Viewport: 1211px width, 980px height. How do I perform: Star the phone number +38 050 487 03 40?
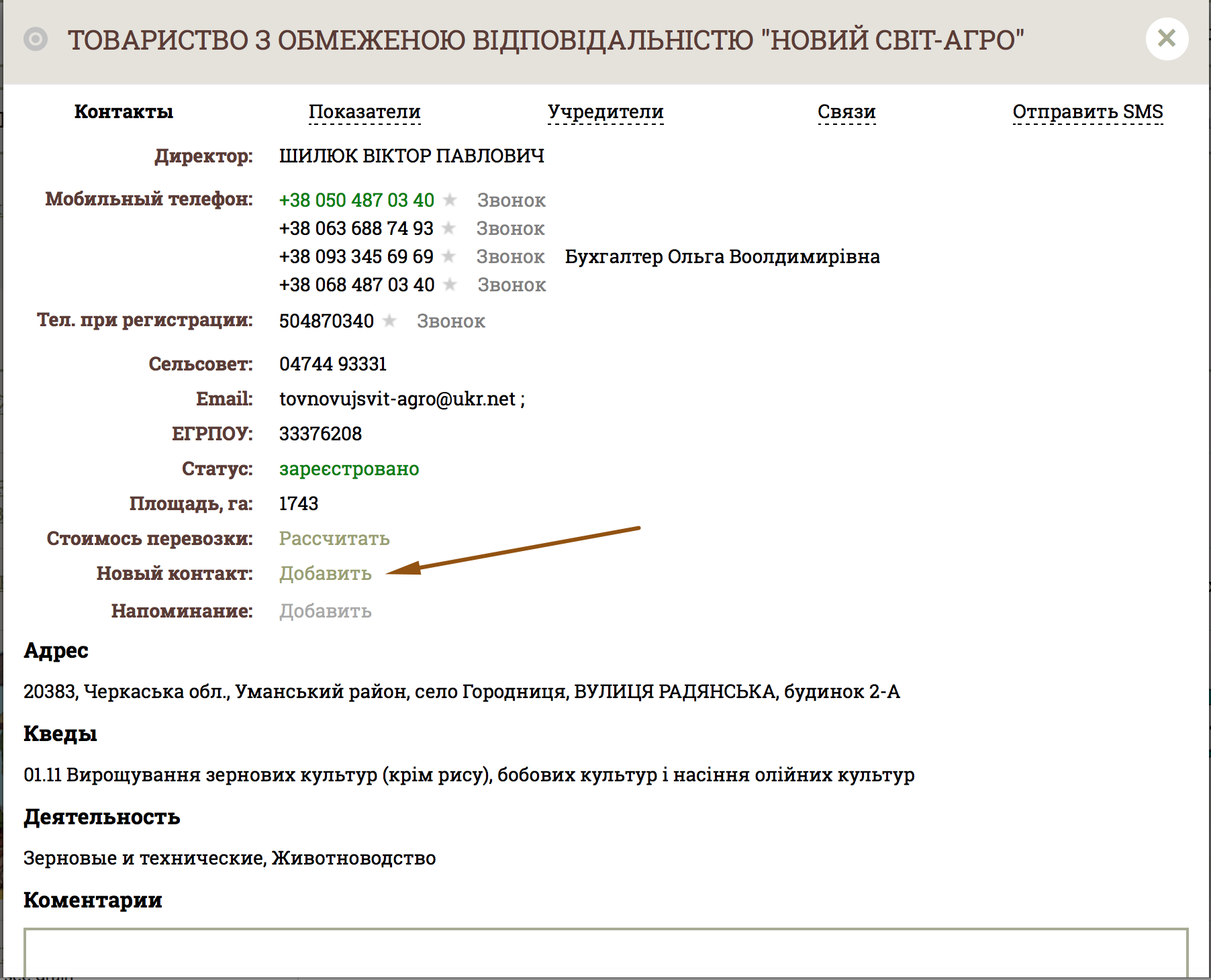[x=450, y=199]
